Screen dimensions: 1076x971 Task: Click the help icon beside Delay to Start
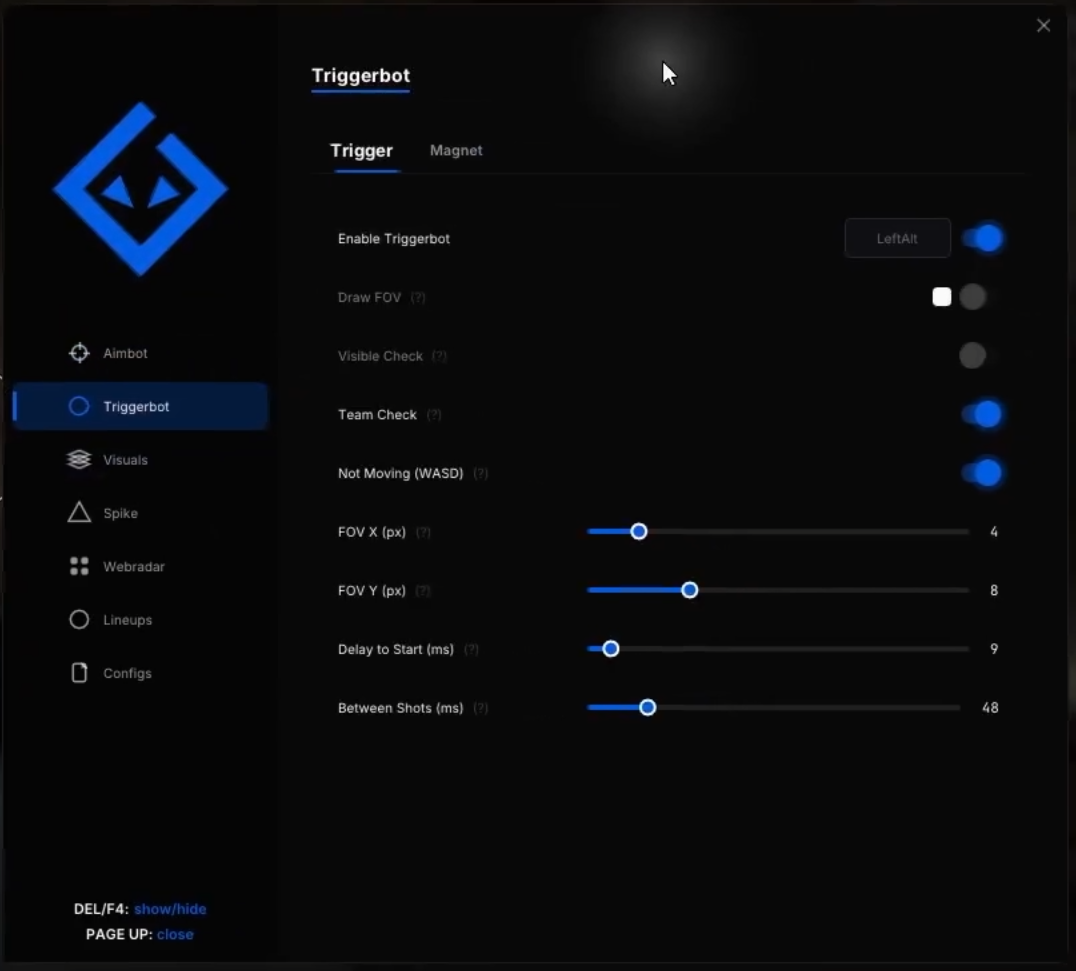[471, 650]
